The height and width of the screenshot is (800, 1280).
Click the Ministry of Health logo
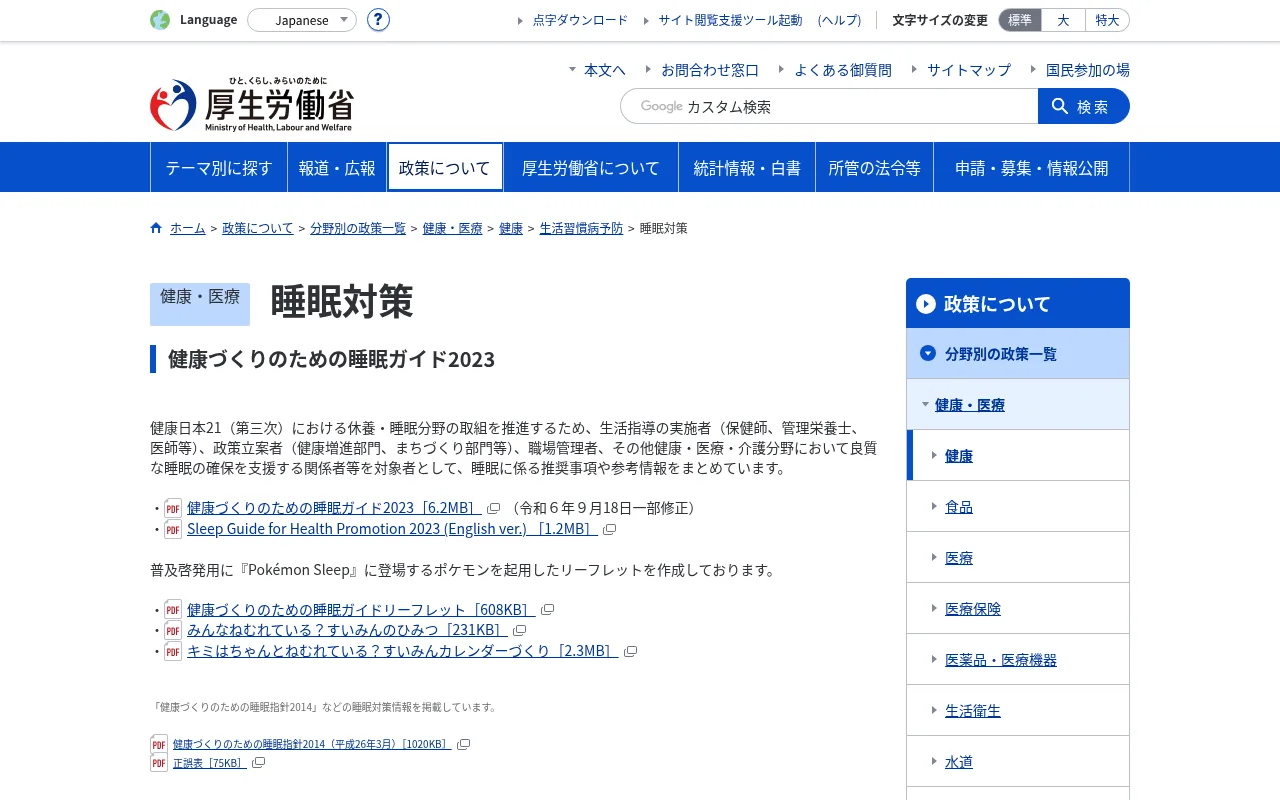252,105
